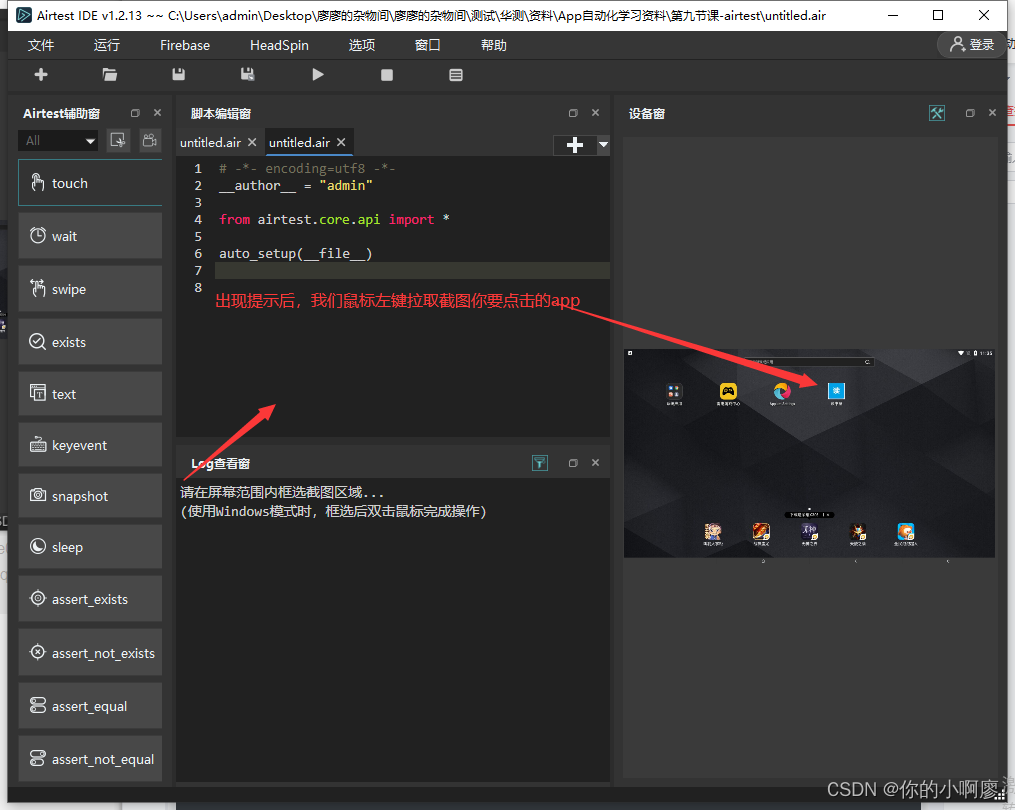
Task: Click the red flame game icon in device dock
Action: 761,532
